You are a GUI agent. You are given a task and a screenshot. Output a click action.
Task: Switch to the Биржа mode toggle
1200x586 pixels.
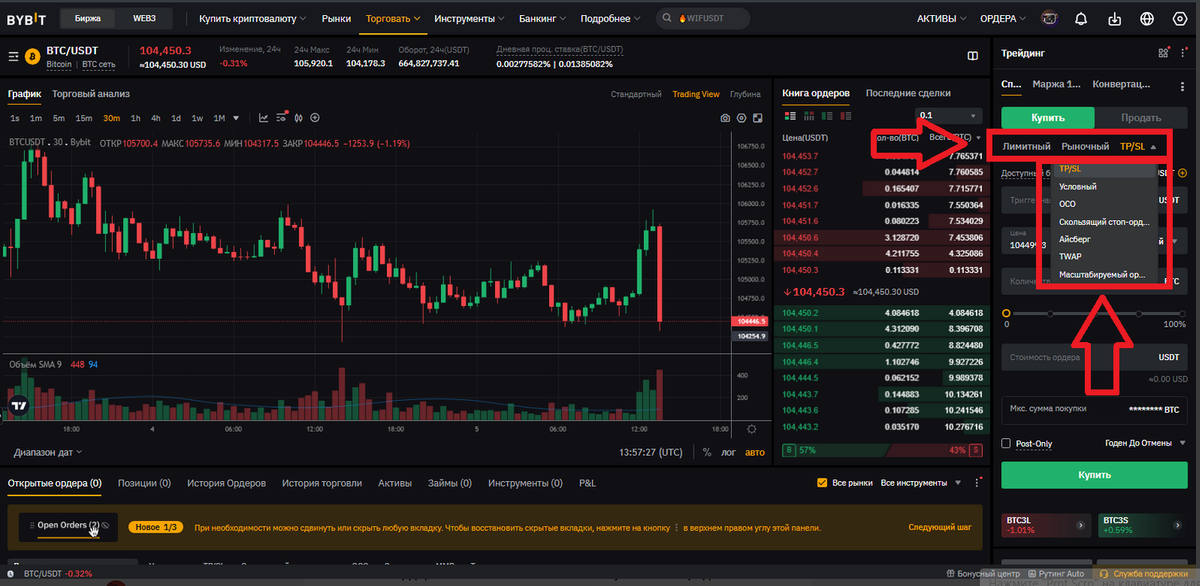pos(87,18)
